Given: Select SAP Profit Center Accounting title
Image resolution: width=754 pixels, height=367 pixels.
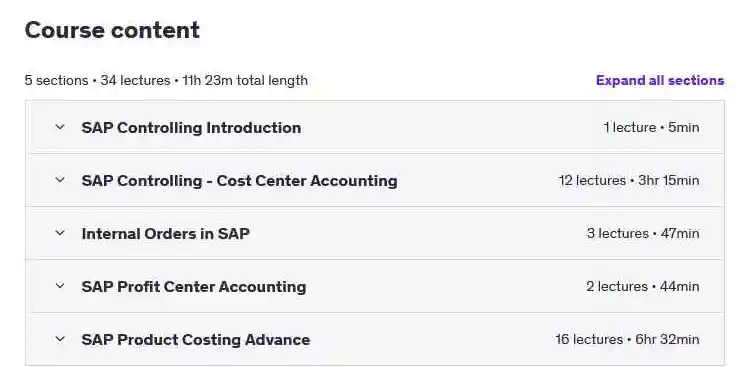Looking at the screenshot, I should click(x=194, y=287).
